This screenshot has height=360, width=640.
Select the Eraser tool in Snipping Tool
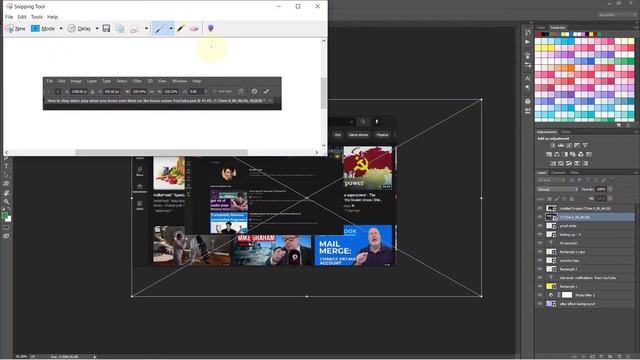point(194,28)
